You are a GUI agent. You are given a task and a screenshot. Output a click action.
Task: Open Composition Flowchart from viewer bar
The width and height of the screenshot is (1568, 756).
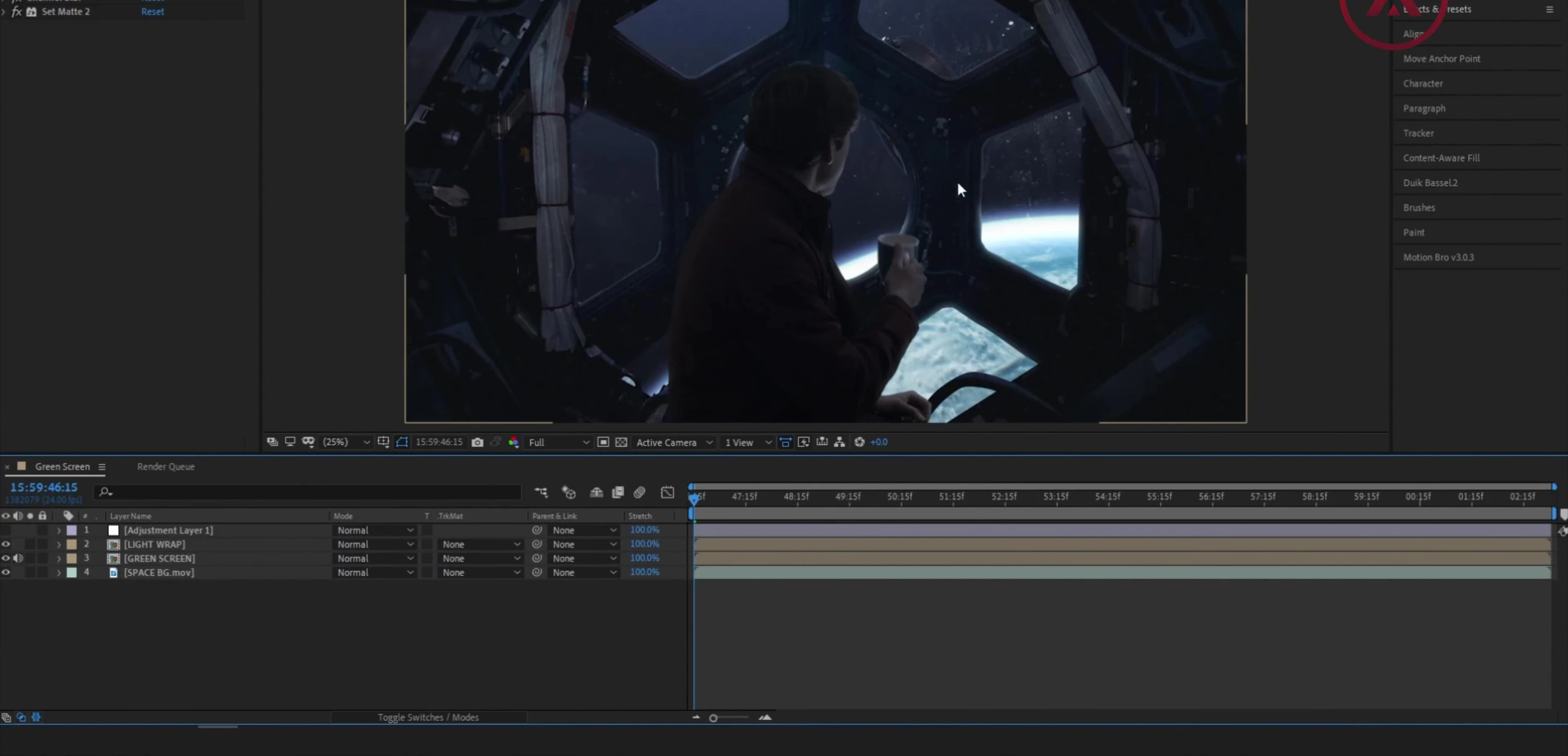(x=840, y=442)
